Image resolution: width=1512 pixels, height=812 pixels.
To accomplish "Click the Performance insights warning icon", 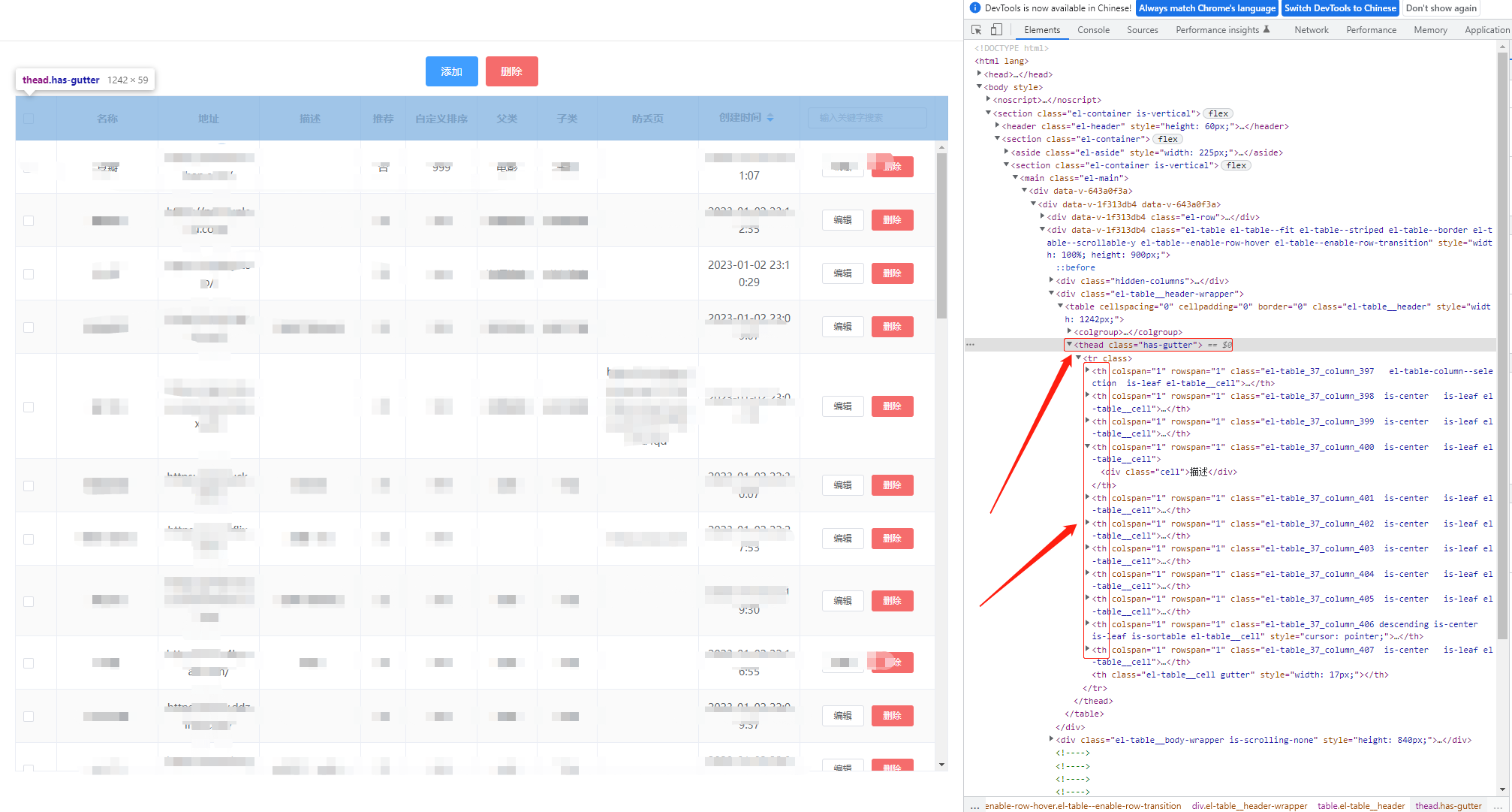I will (x=1267, y=29).
